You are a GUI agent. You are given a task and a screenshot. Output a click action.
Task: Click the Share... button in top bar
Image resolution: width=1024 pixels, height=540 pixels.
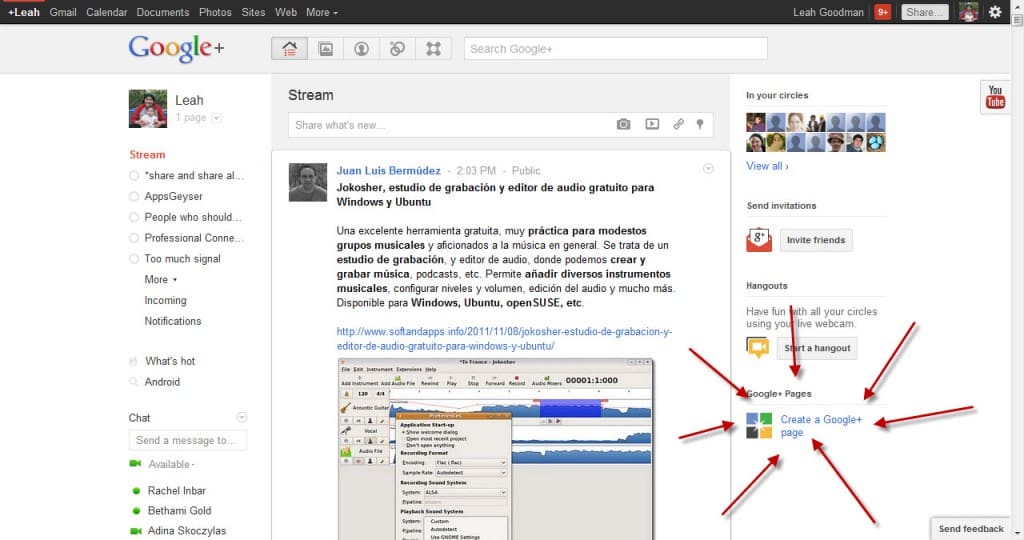pyautogui.click(x=925, y=12)
